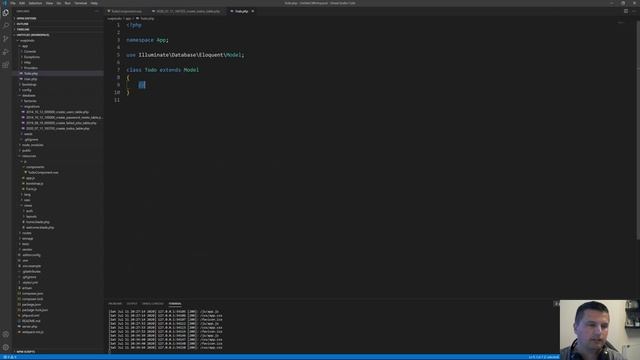Open the Accounts icon above settings gear
Image resolution: width=640 pixels, height=360 pixels.
coord(6,334)
